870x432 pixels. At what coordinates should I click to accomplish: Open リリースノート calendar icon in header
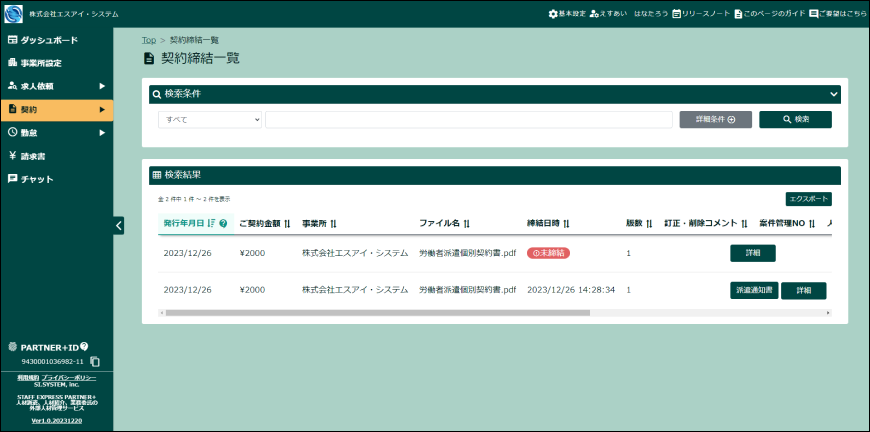(x=676, y=14)
